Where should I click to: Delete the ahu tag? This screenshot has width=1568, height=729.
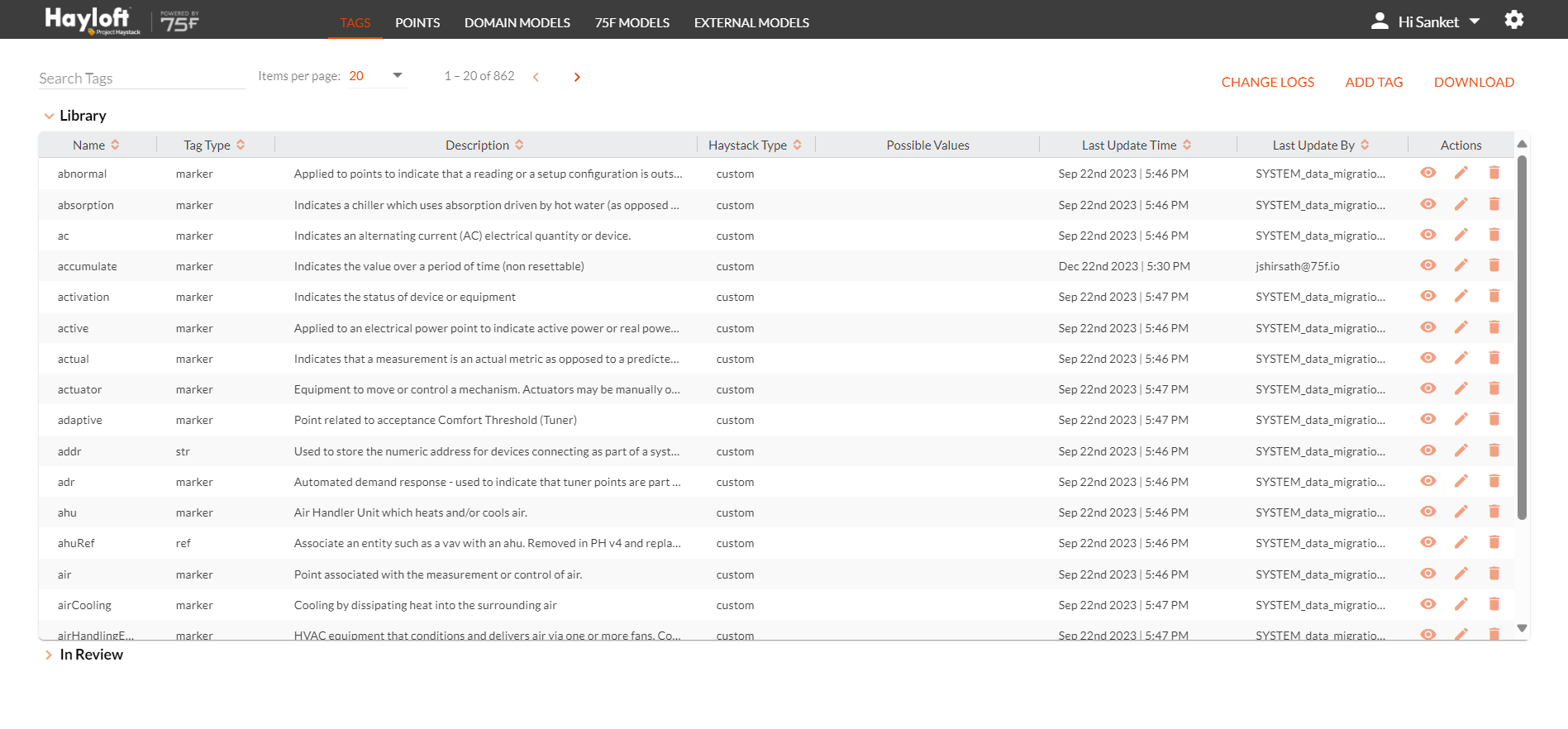[x=1494, y=512]
